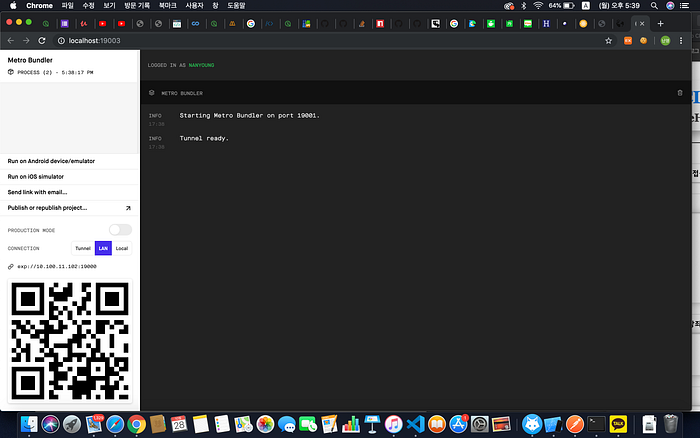
Task: Go forward in Chrome
Action: (26, 41)
